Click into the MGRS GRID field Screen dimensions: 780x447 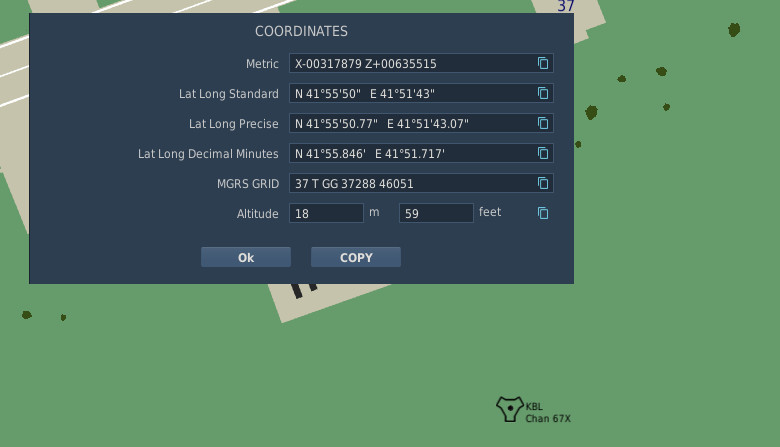click(410, 184)
